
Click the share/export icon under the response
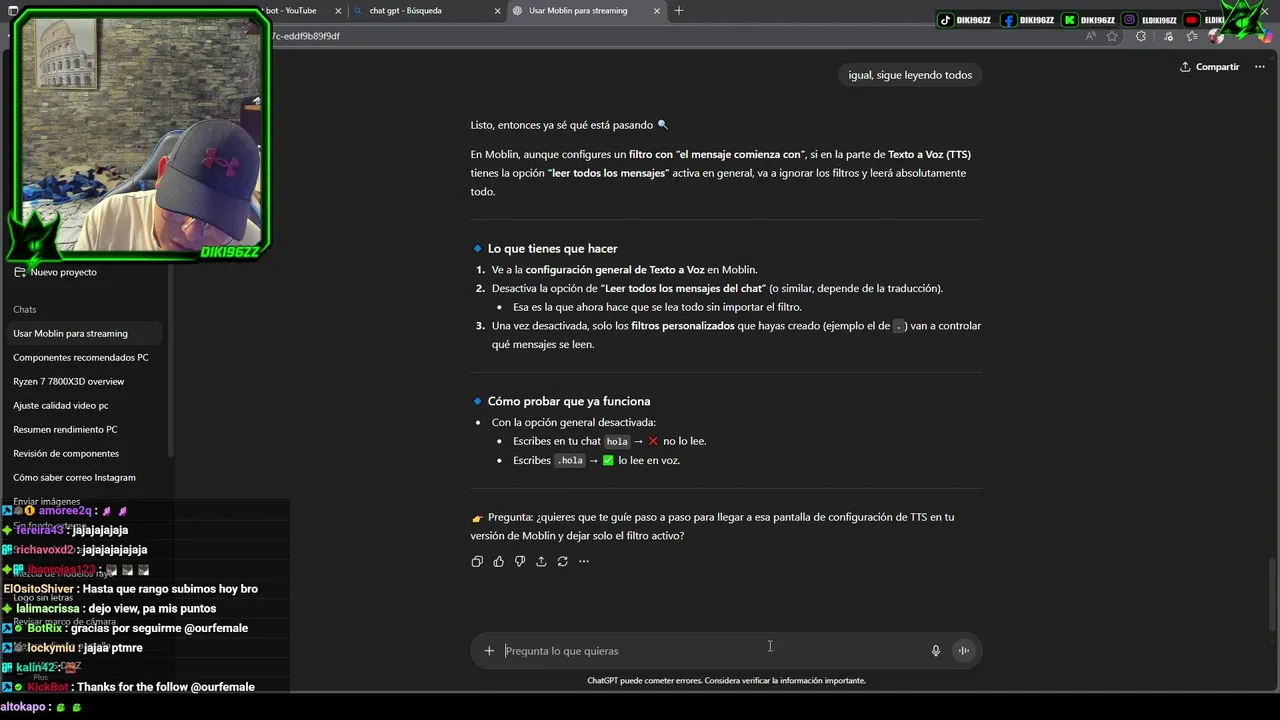pos(541,562)
